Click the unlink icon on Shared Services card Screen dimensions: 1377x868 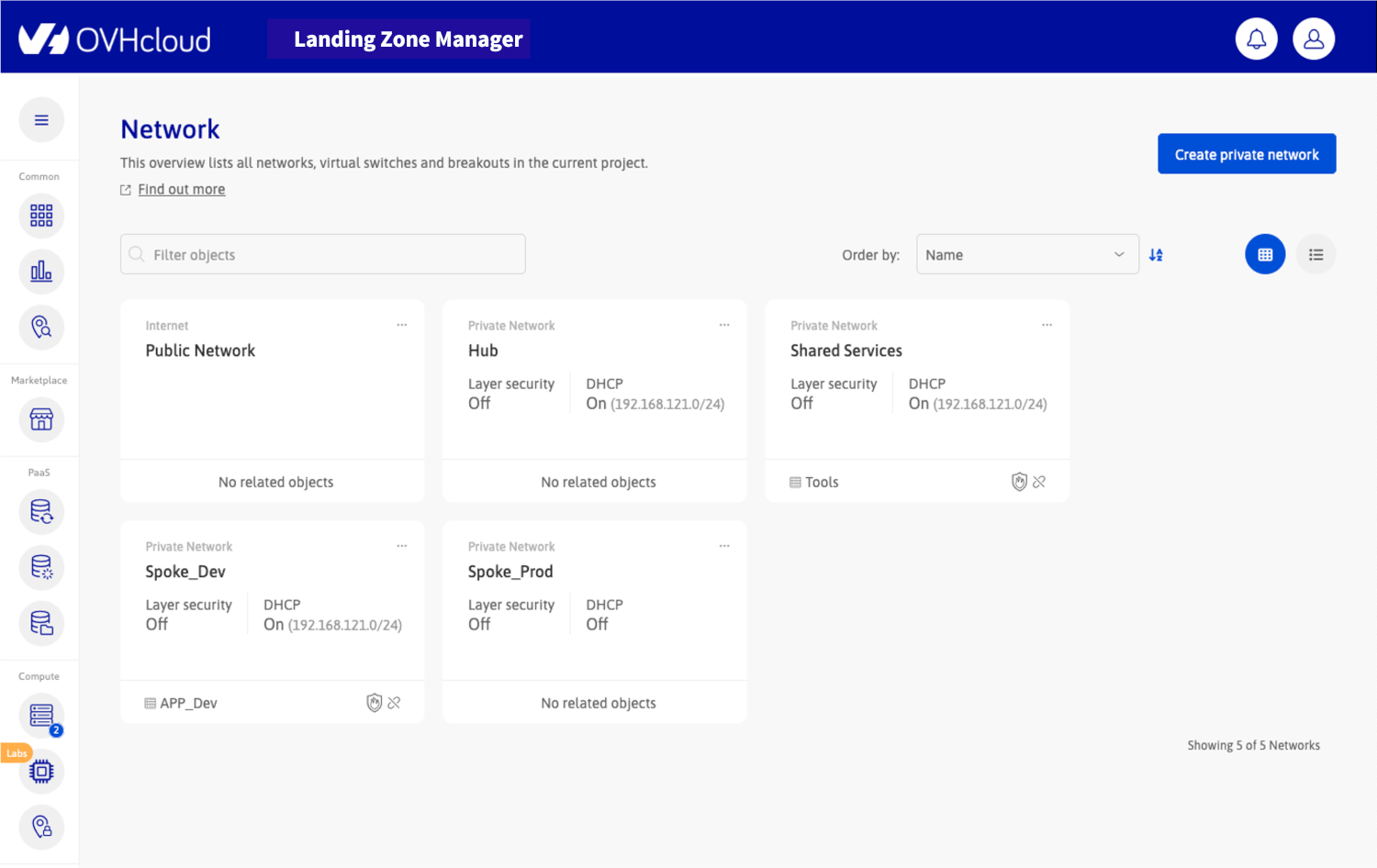[1039, 482]
